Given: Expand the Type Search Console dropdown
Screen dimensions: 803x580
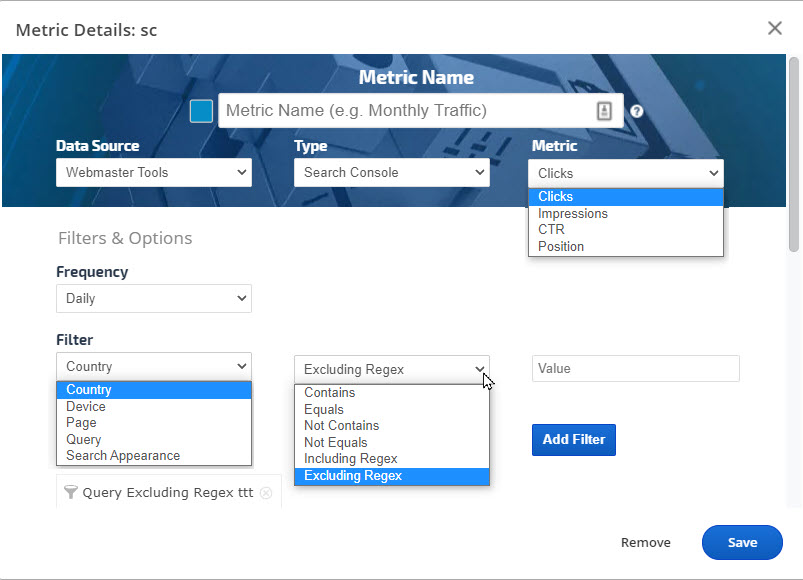Looking at the screenshot, I should [391, 172].
